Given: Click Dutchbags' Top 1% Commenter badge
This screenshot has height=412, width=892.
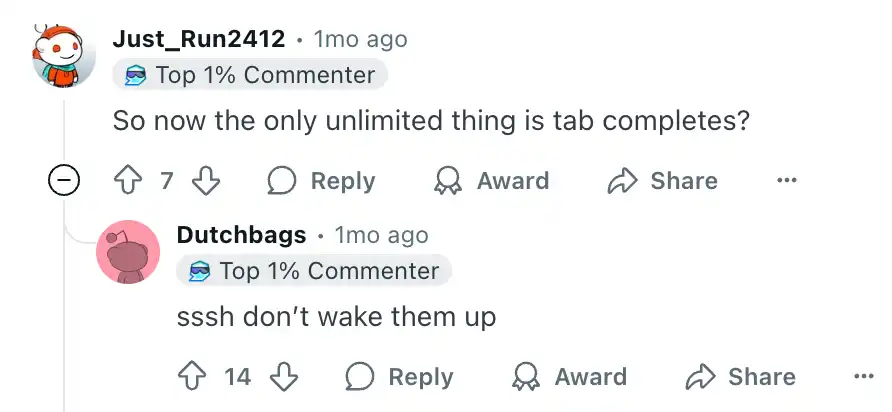Looking at the screenshot, I should coord(314,271).
